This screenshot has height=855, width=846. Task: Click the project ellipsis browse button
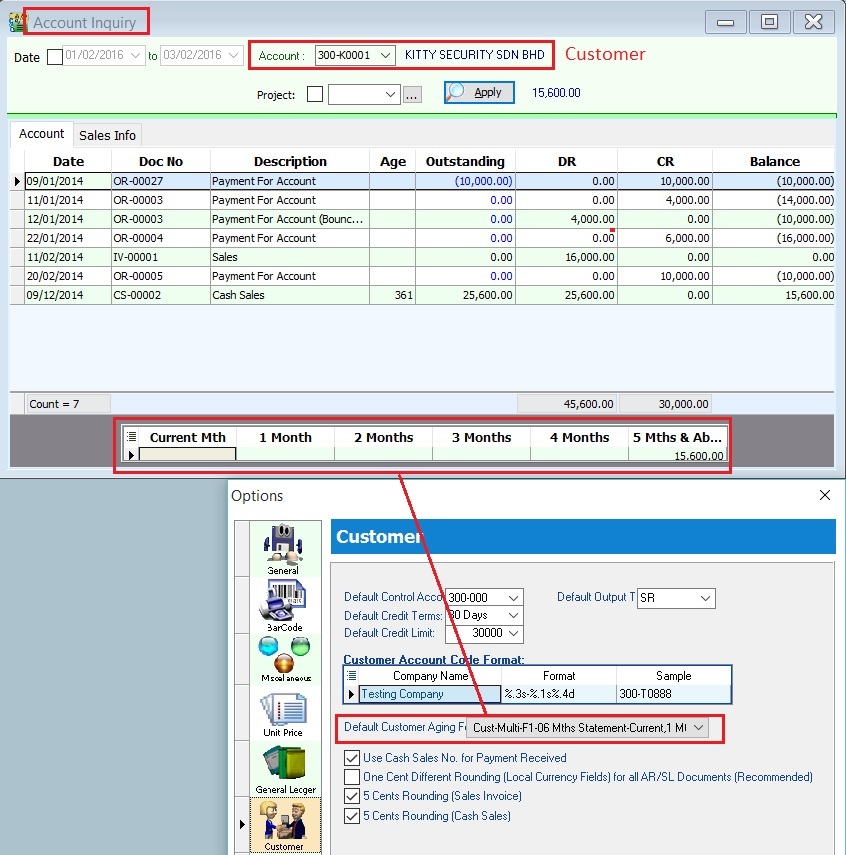tap(412, 95)
